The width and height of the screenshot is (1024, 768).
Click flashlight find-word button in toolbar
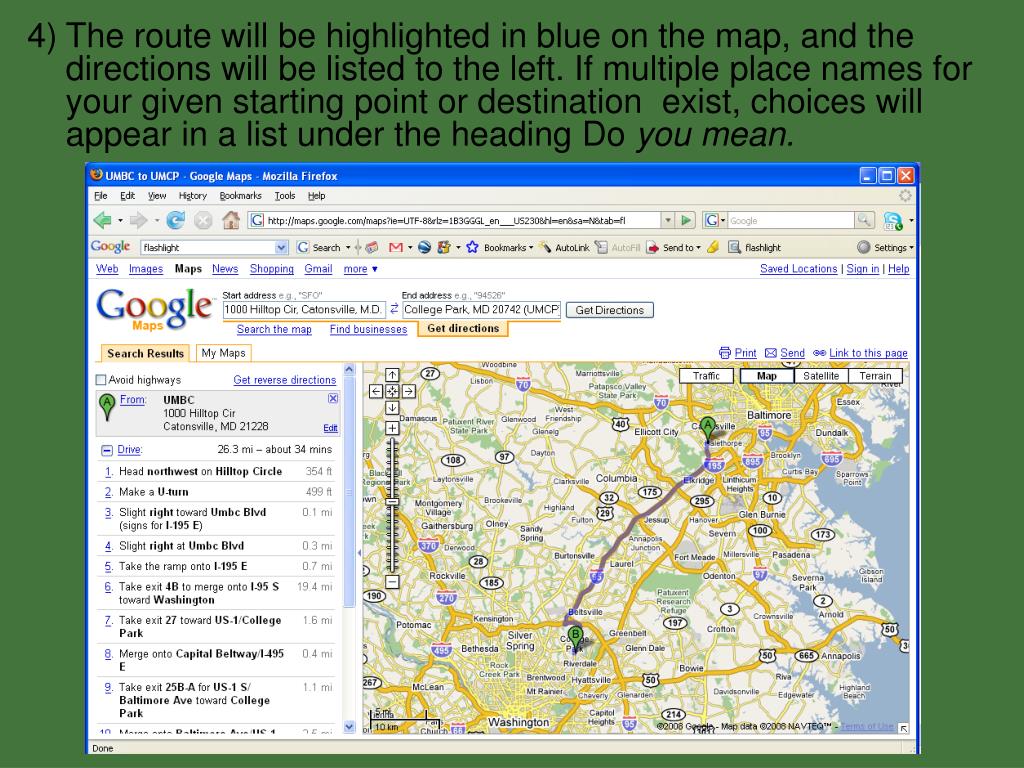click(754, 248)
